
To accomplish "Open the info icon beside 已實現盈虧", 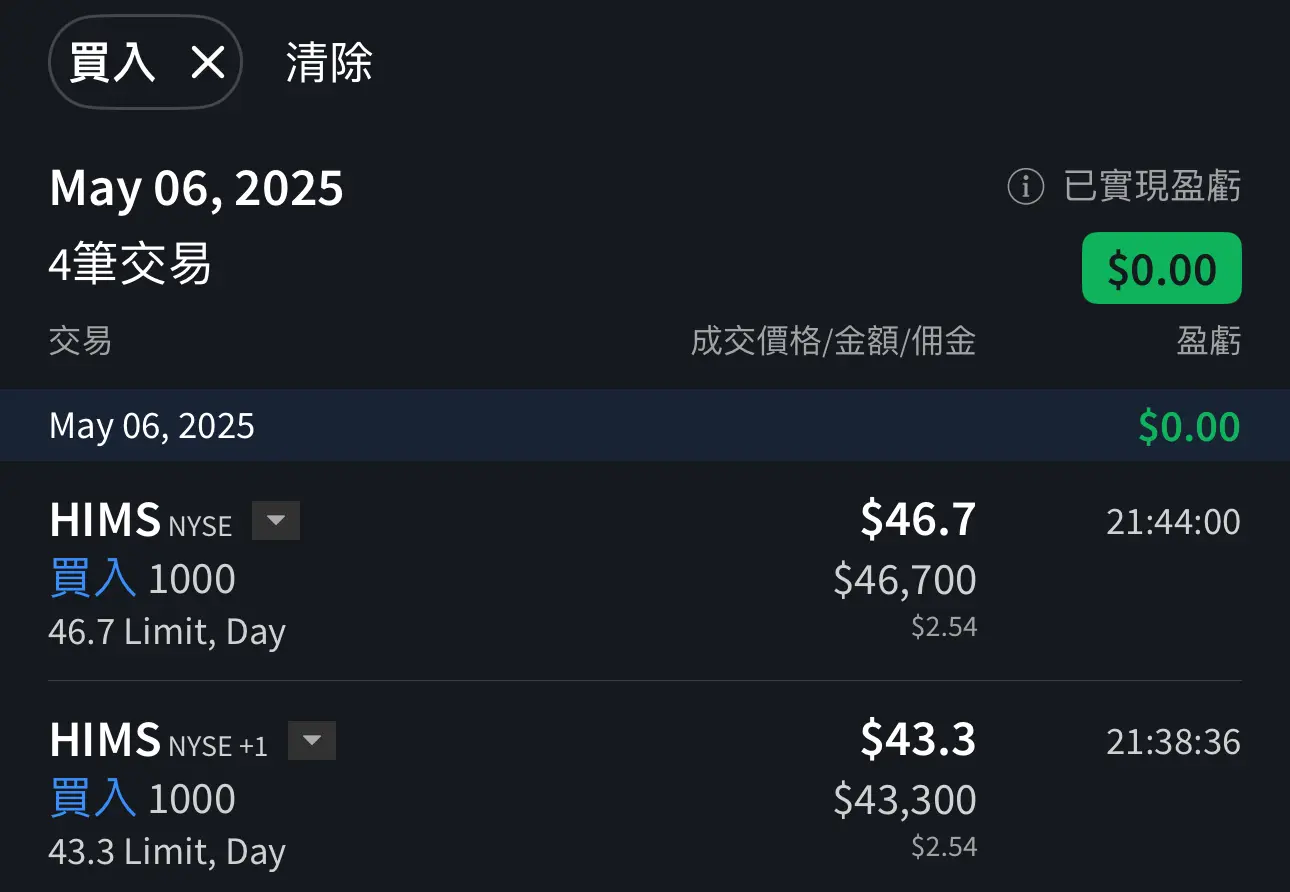I will tap(1025, 187).
